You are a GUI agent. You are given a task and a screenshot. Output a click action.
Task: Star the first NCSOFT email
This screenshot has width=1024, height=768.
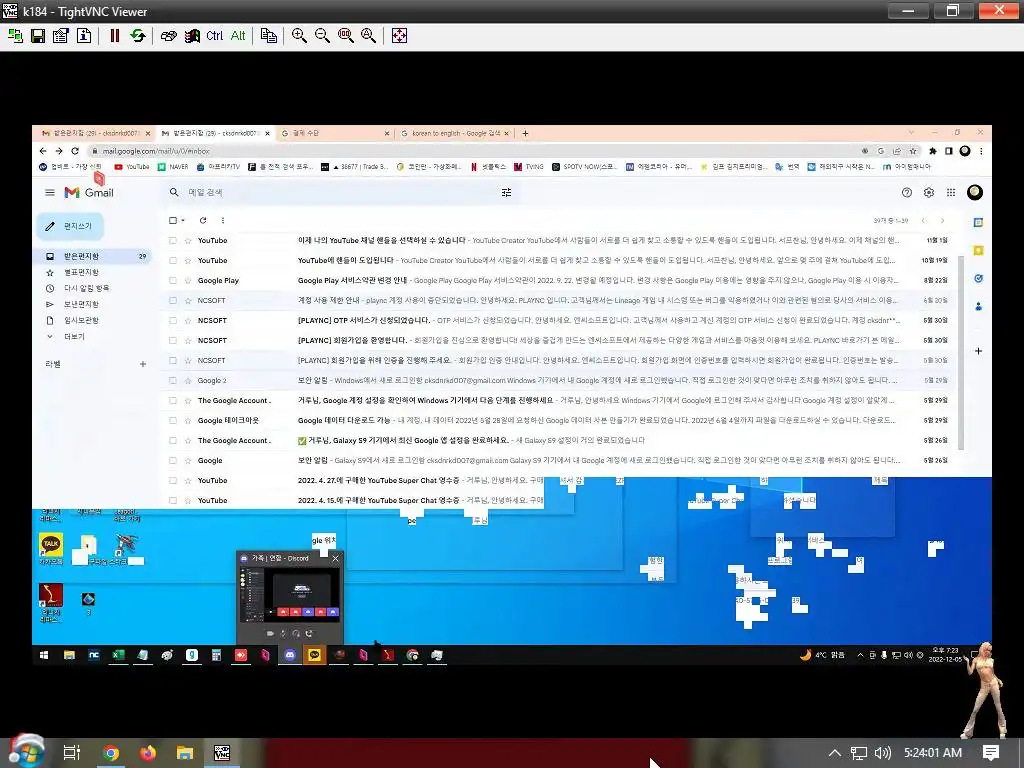point(188,300)
